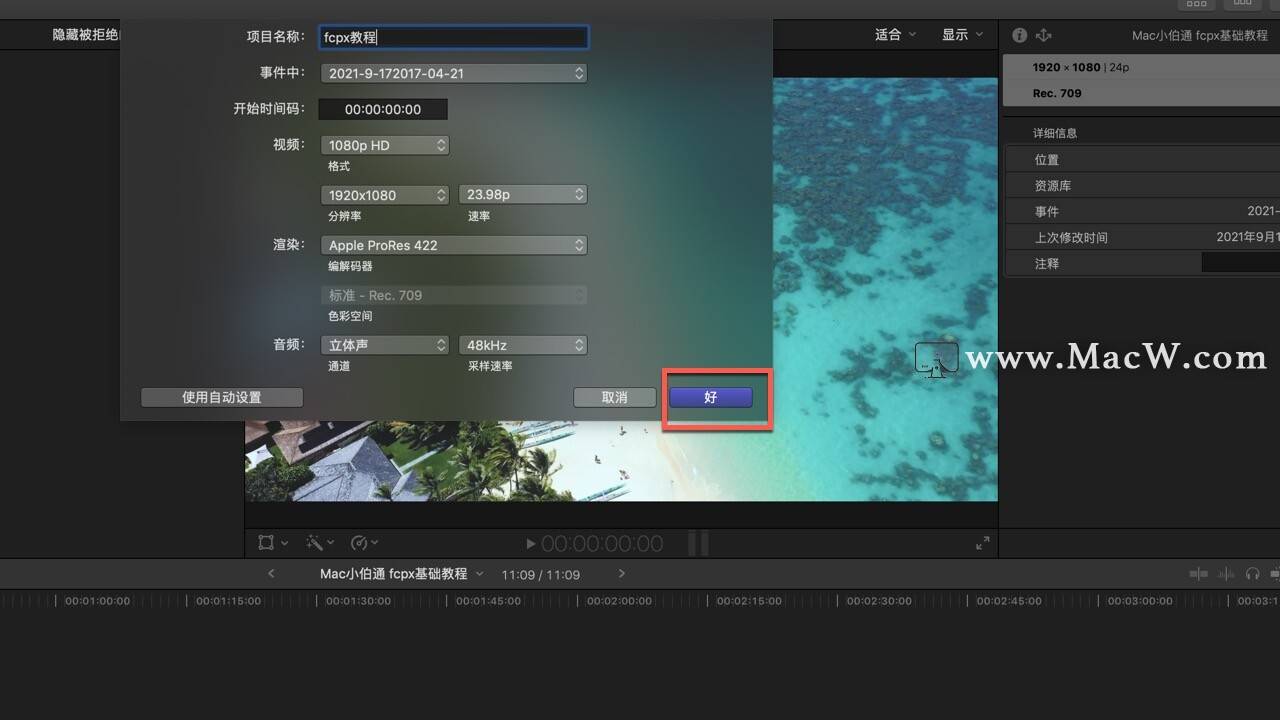The width and height of the screenshot is (1280, 720).
Task: Expand the 1080p HD video format dropdown
Action: [x=385, y=145]
